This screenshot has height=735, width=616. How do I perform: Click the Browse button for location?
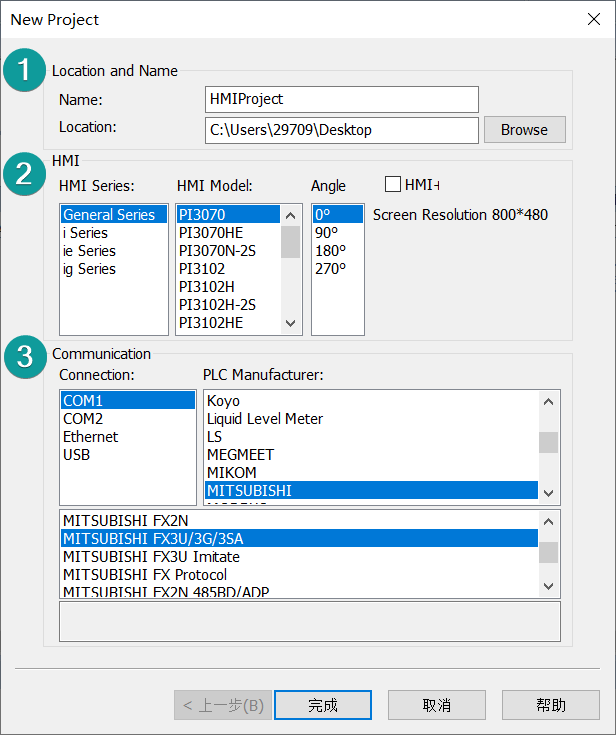(524, 130)
